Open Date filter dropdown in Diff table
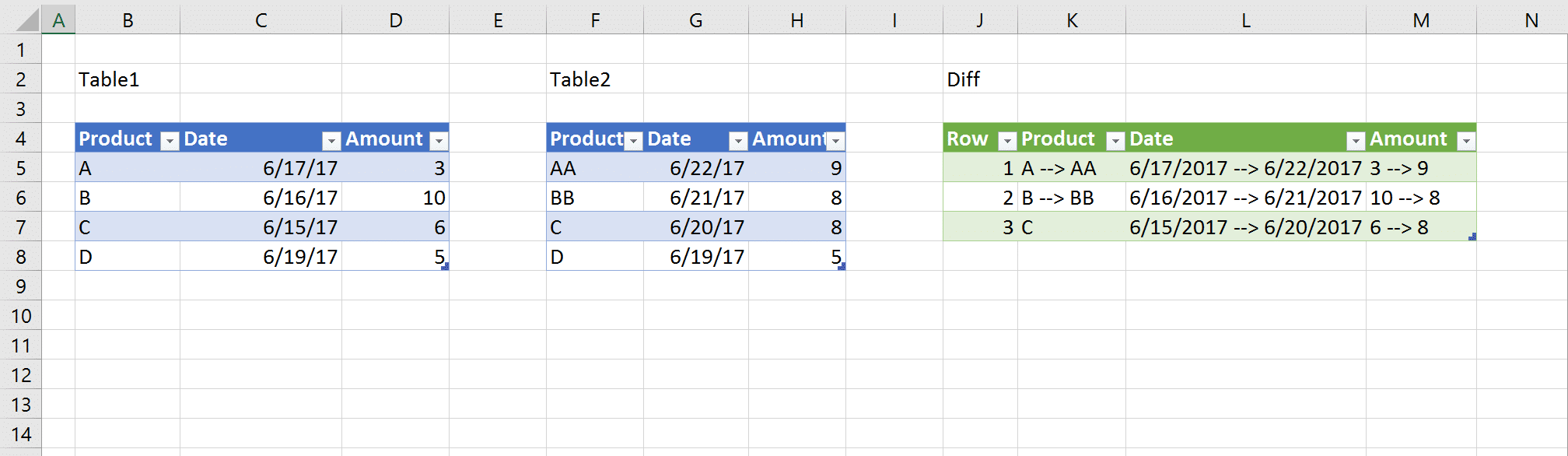This screenshot has width=1568, height=456. point(1355,141)
